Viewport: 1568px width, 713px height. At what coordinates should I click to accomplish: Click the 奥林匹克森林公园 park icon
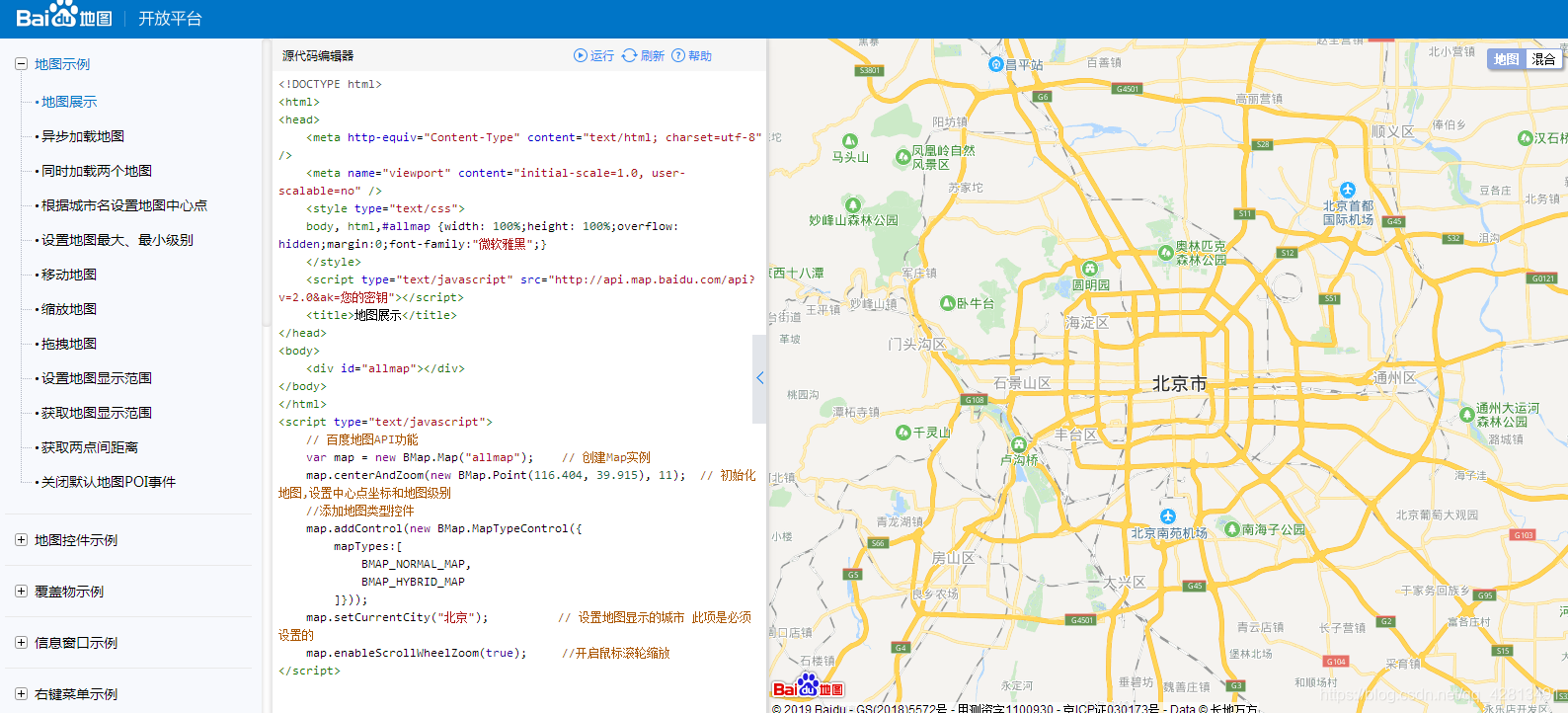[1165, 253]
